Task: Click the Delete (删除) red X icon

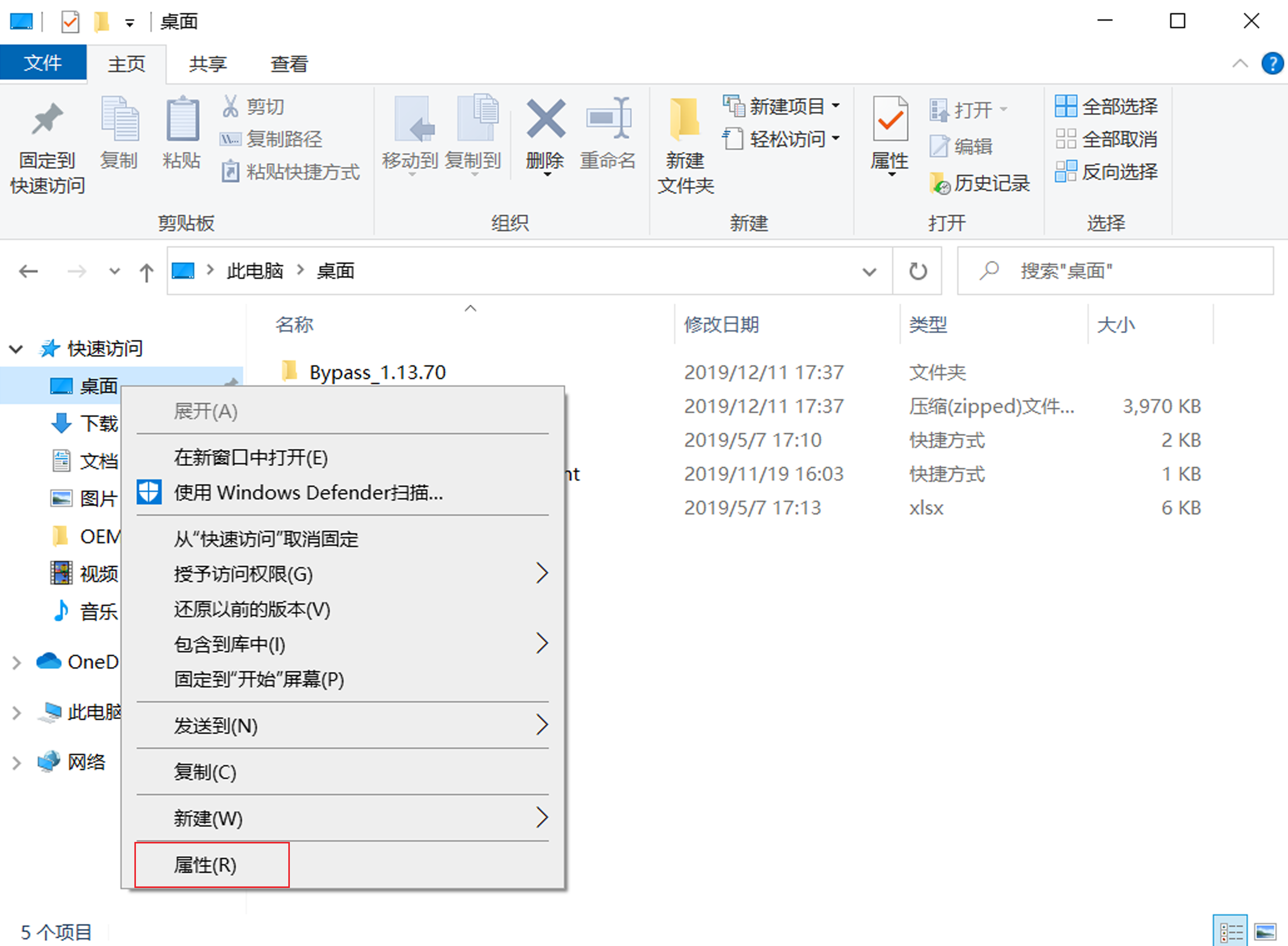Action: [x=546, y=119]
